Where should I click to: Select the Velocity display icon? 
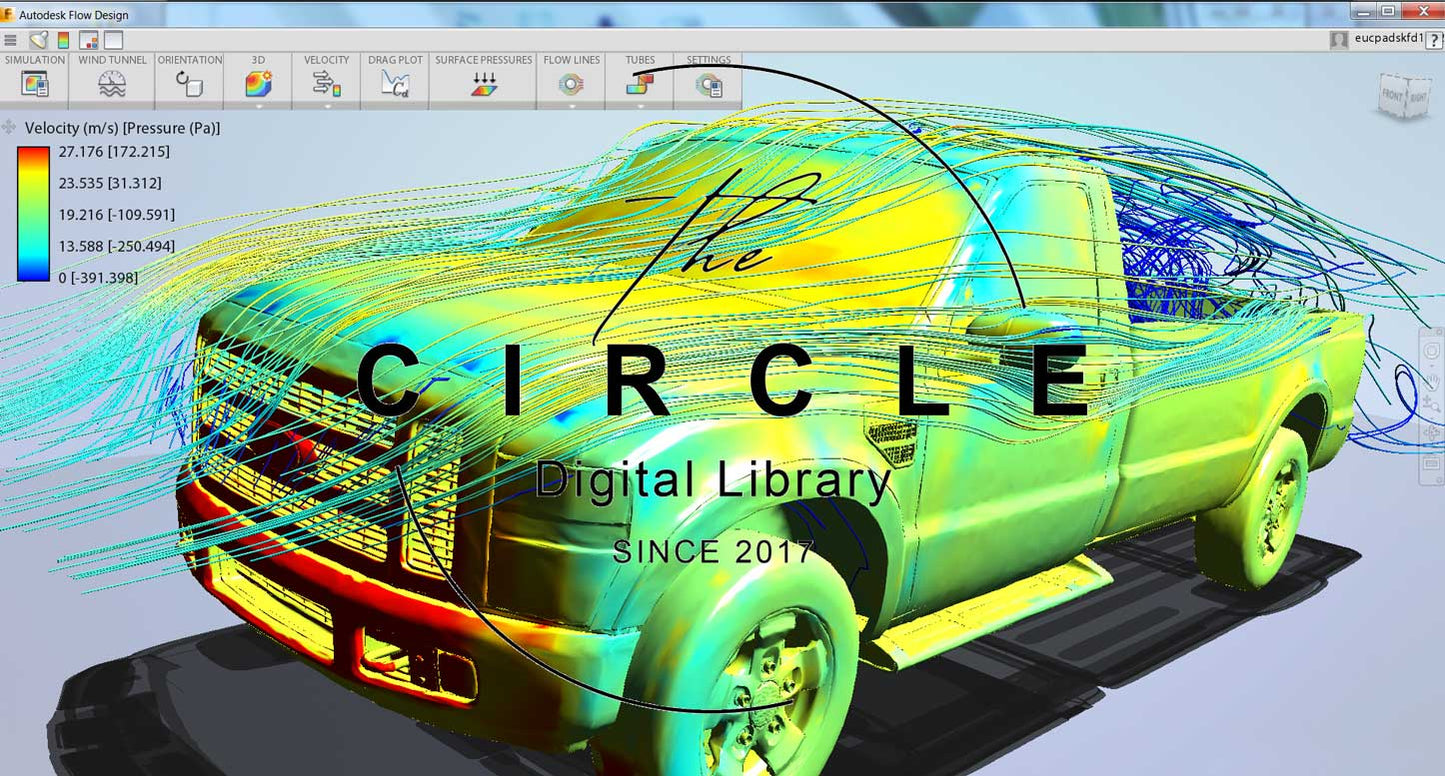pos(327,84)
